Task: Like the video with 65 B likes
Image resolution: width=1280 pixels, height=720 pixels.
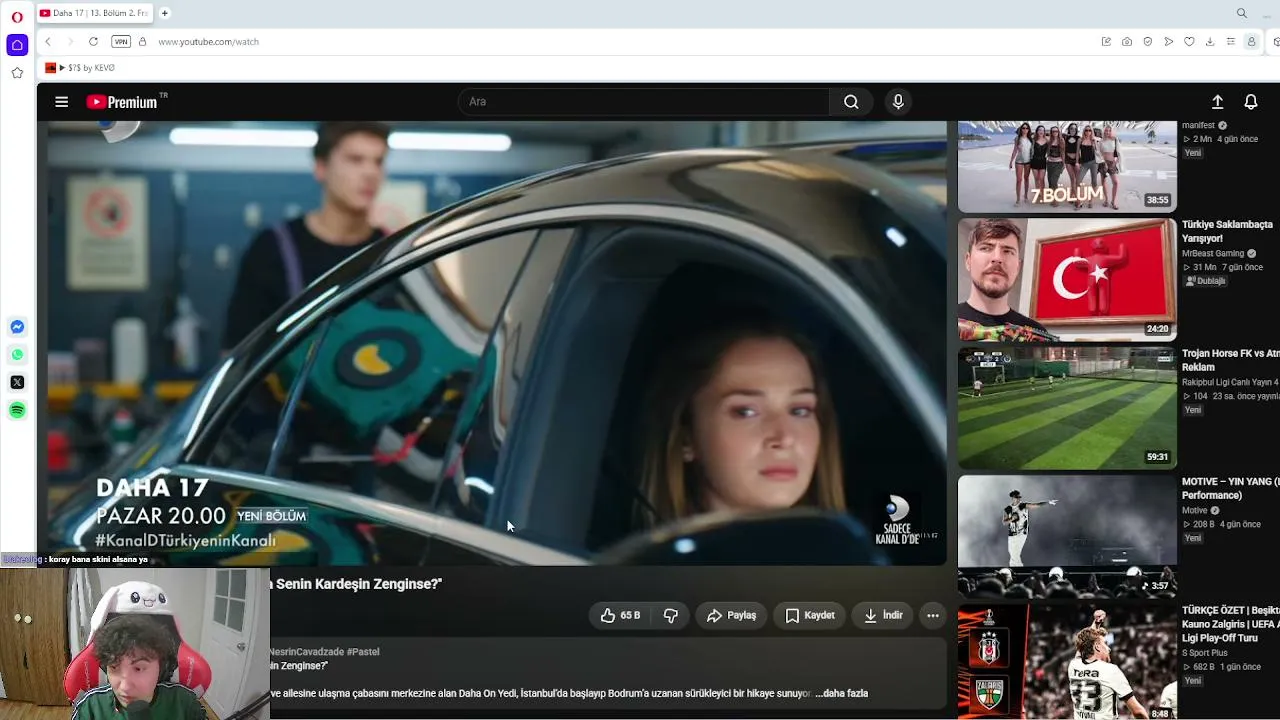Action: tap(620, 616)
